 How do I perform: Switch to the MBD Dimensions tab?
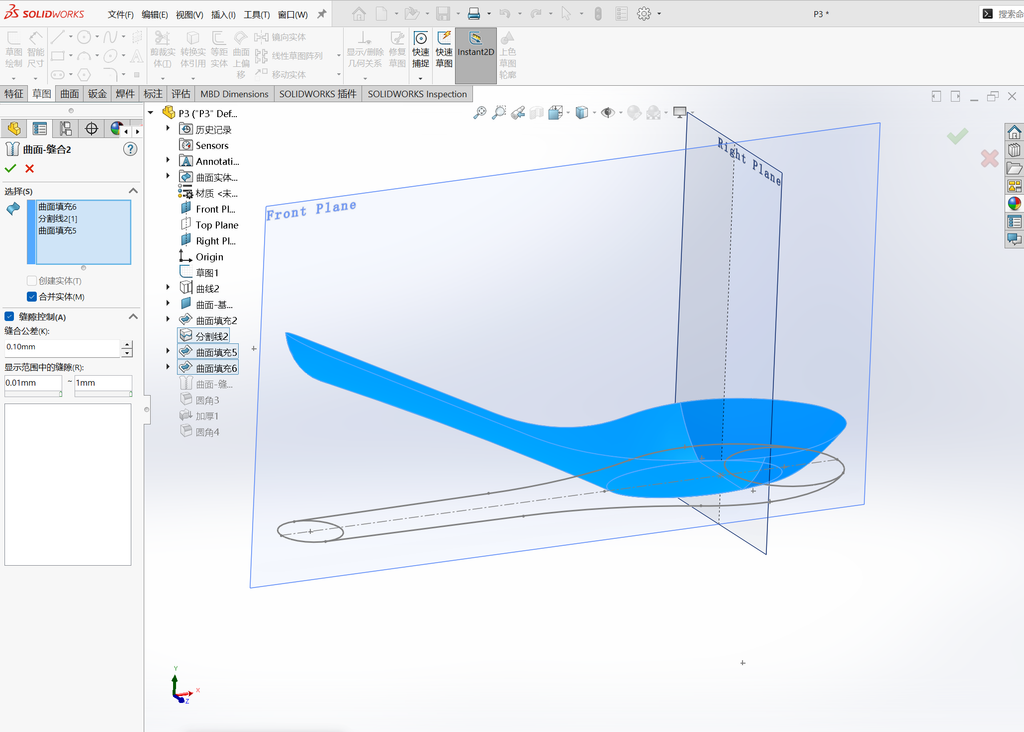pyautogui.click(x=234, y=94)
